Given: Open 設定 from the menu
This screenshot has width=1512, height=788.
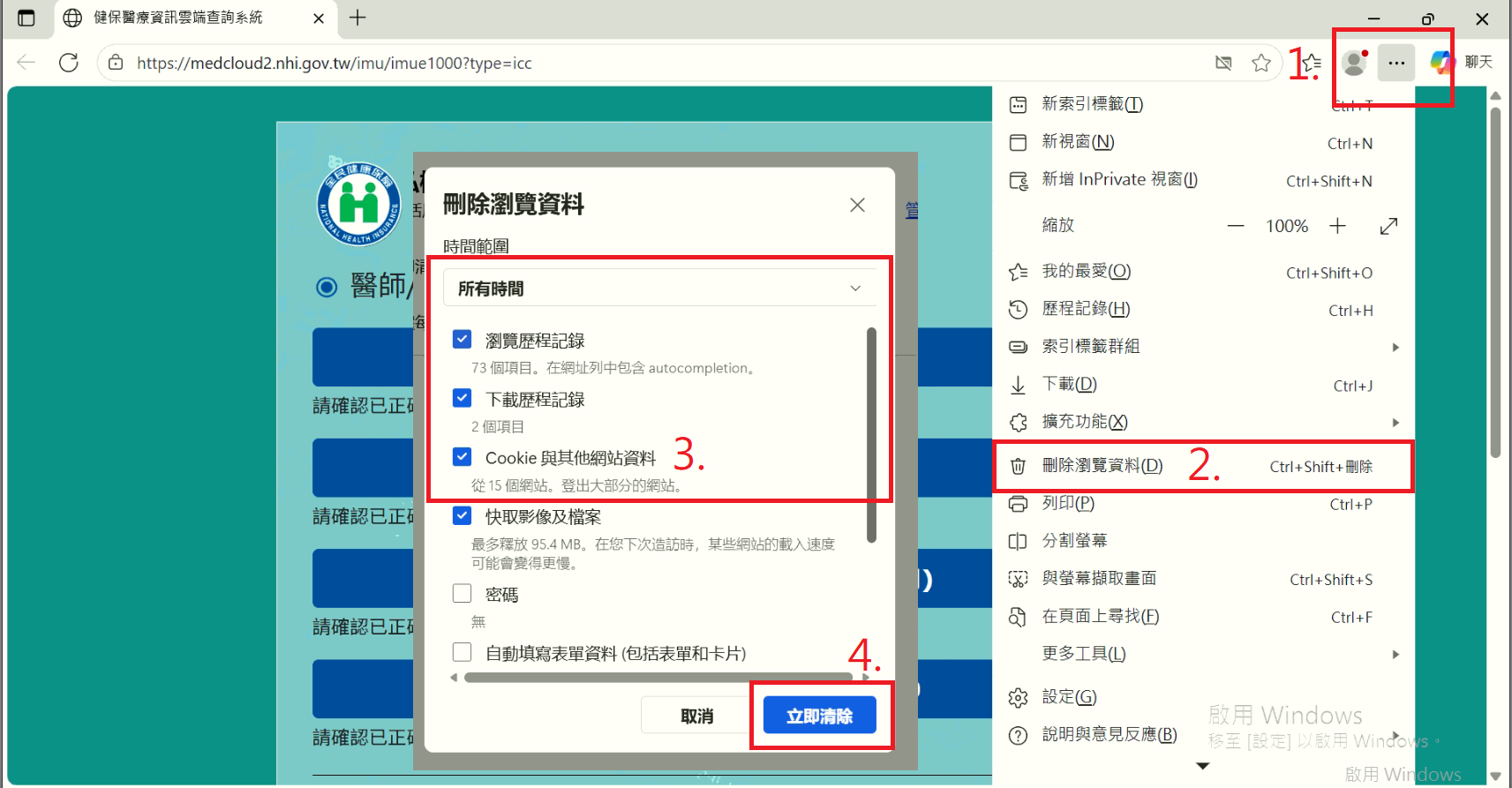Looking at the screenshot, I should tap(1203, 697).
